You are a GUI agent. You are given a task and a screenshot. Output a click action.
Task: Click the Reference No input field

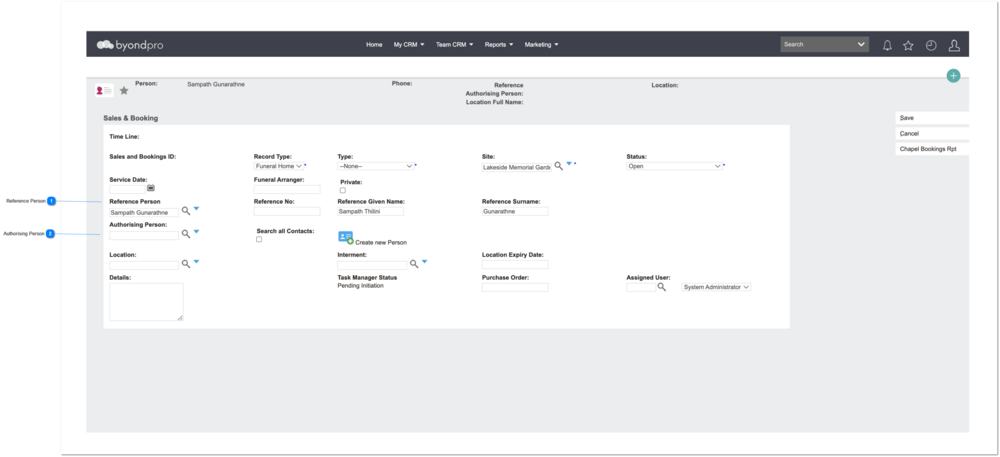pos(287,212)
